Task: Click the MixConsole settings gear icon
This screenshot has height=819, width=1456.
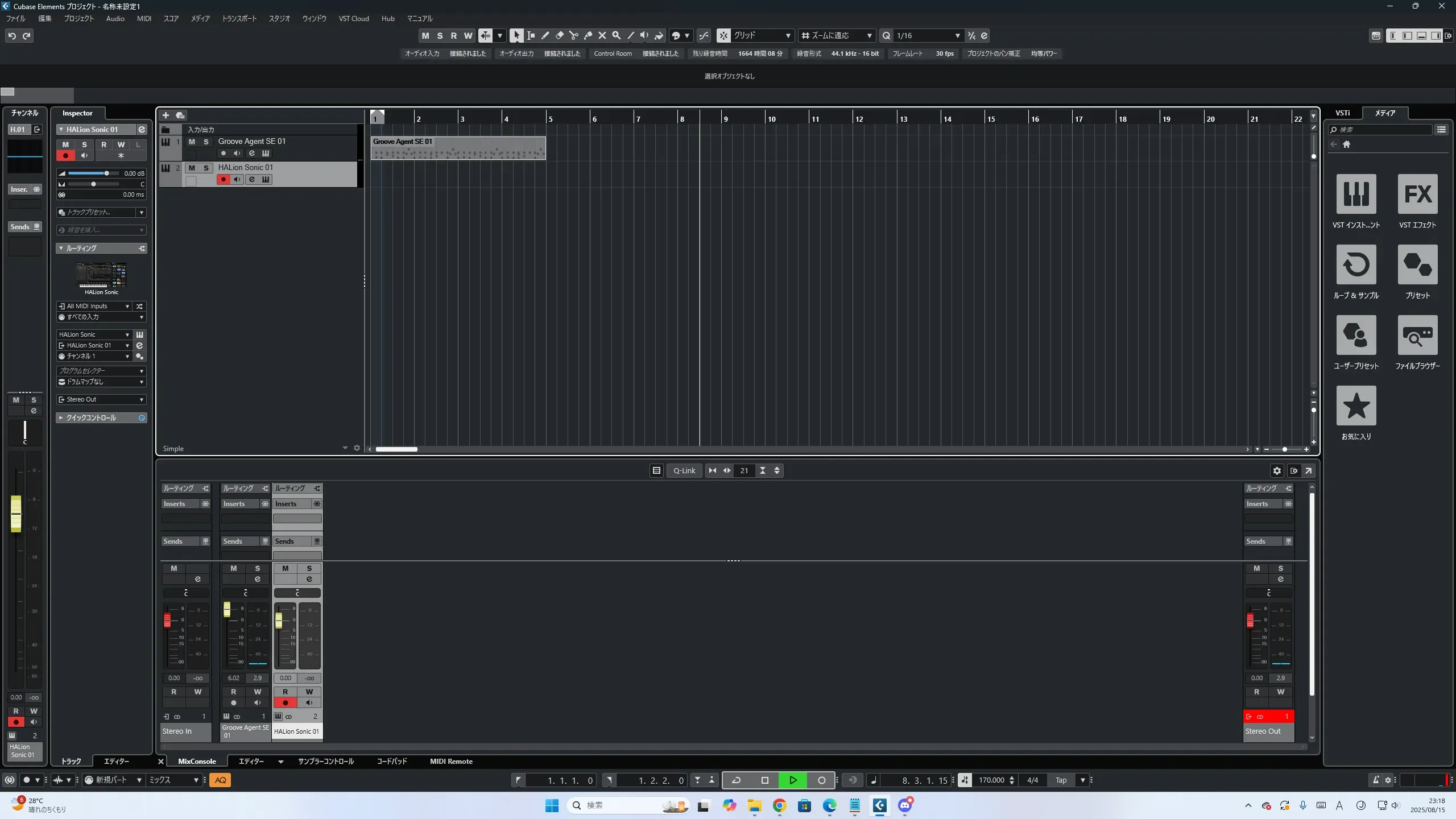Action: (x=1277, y=471)
